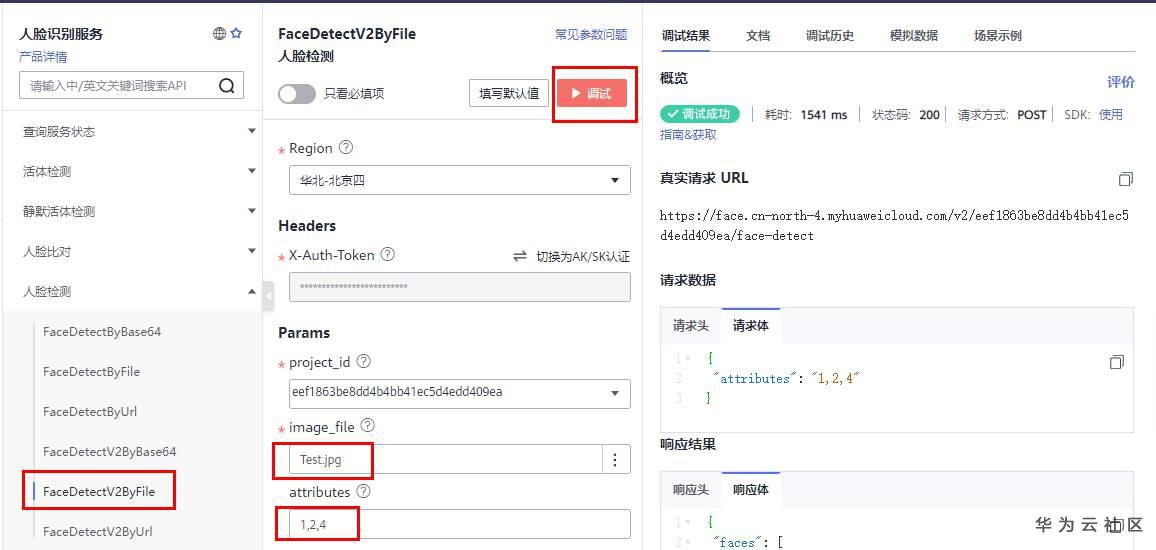Switch to 场景示例 tab
This screenshot has width=1156, height=550.
click(x=997, y=36)
